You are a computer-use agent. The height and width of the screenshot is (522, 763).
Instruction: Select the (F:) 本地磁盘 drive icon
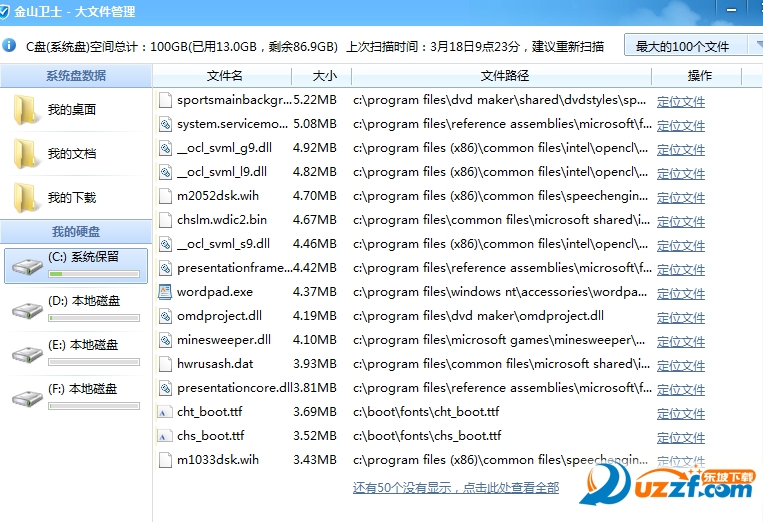coord(27,398)
